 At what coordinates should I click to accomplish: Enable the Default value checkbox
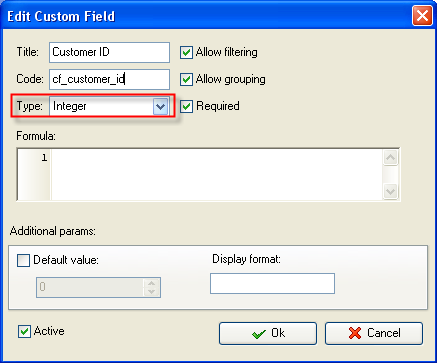point(23,260)
